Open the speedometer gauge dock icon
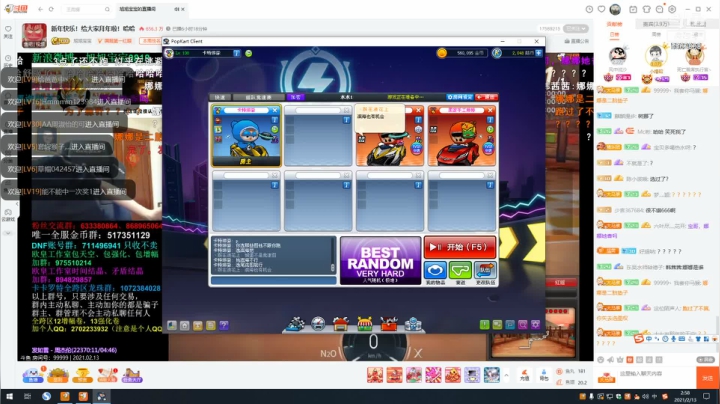 point(317,324)
